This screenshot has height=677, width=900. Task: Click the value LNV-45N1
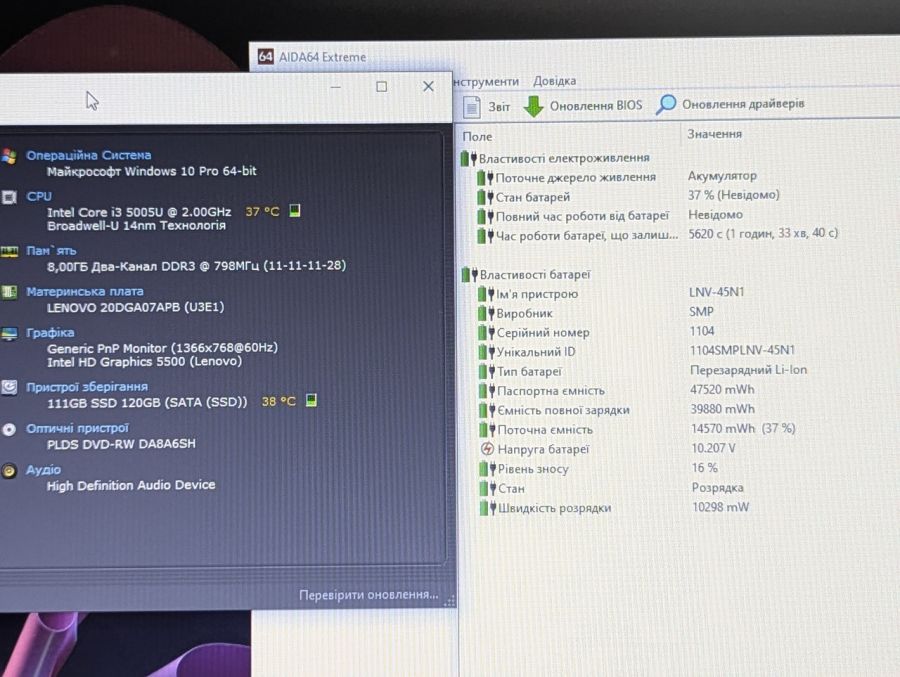click(x=716, y=292)
